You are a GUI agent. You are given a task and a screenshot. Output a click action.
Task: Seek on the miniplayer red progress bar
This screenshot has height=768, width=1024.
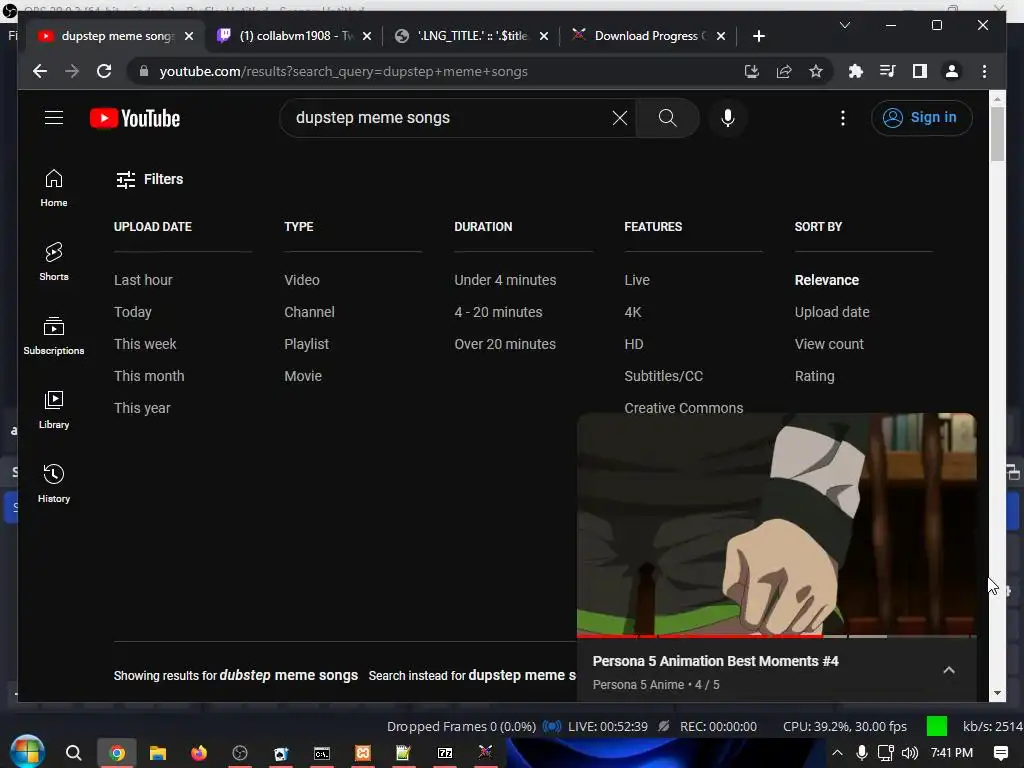[x=776, y=635]
